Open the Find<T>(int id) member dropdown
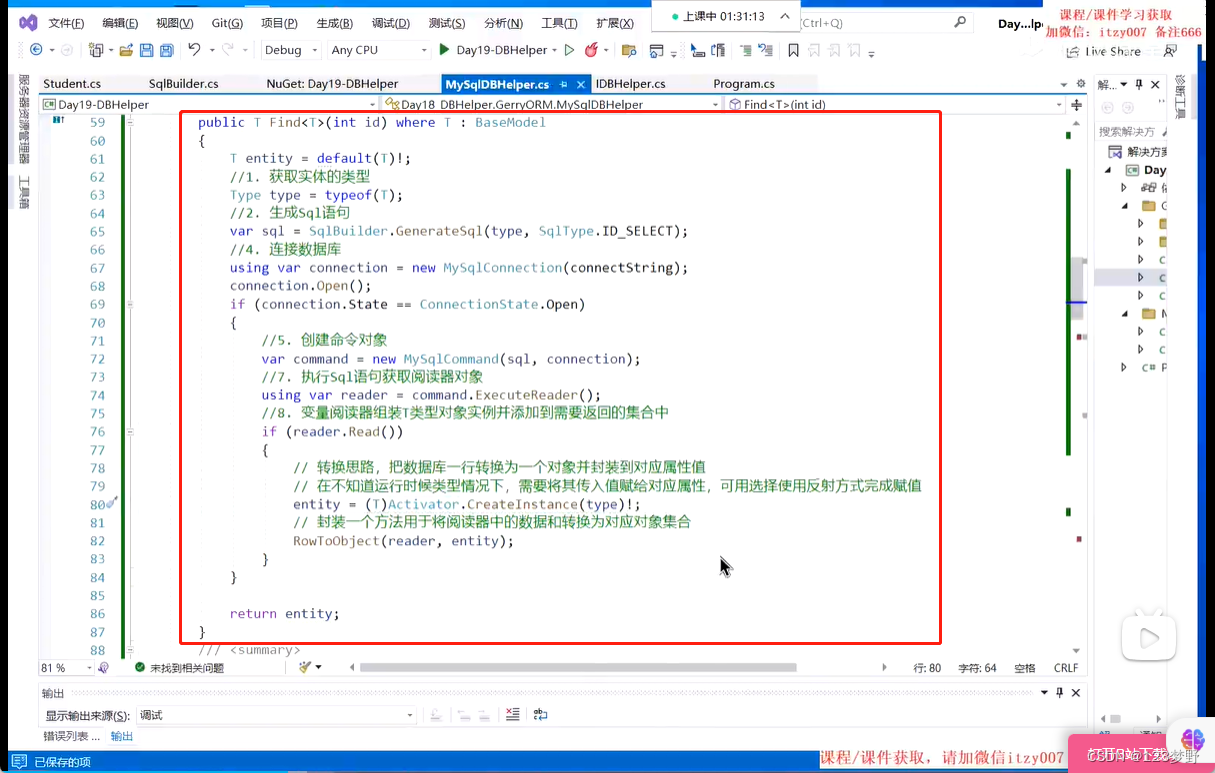1215x773 pixels. (x=896, y=104)
